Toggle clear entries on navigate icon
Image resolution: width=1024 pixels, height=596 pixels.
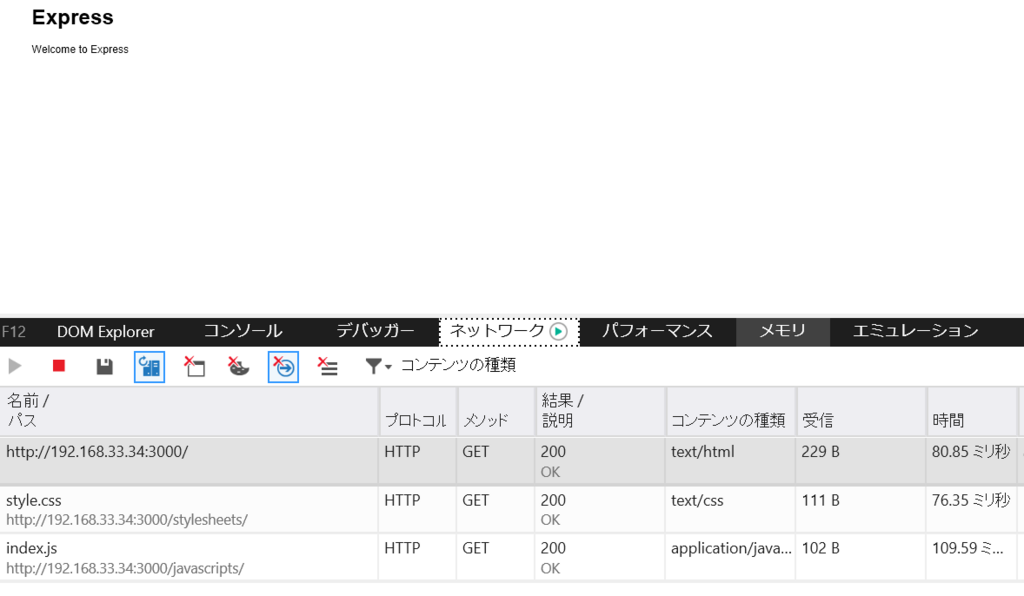click(x=283, y=367)
